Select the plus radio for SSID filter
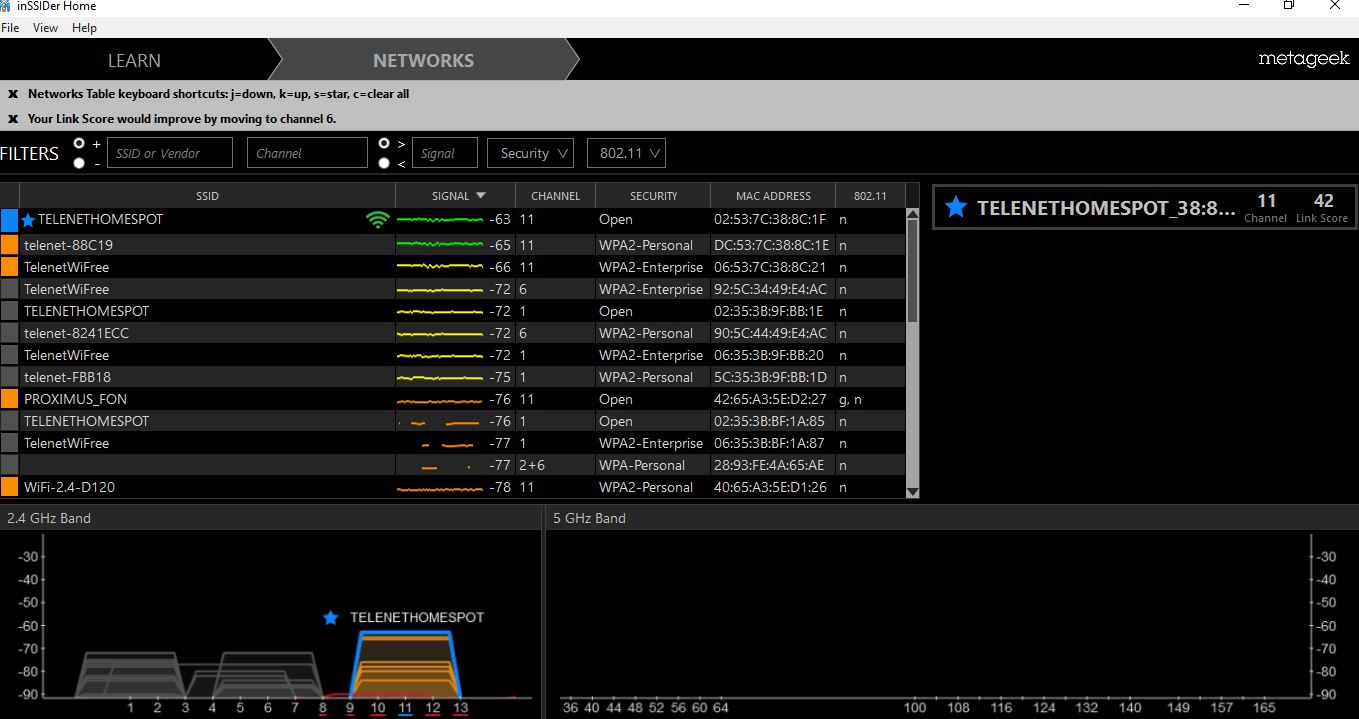Viewport: 1359px width, 719px height. (x=79, y=144)
